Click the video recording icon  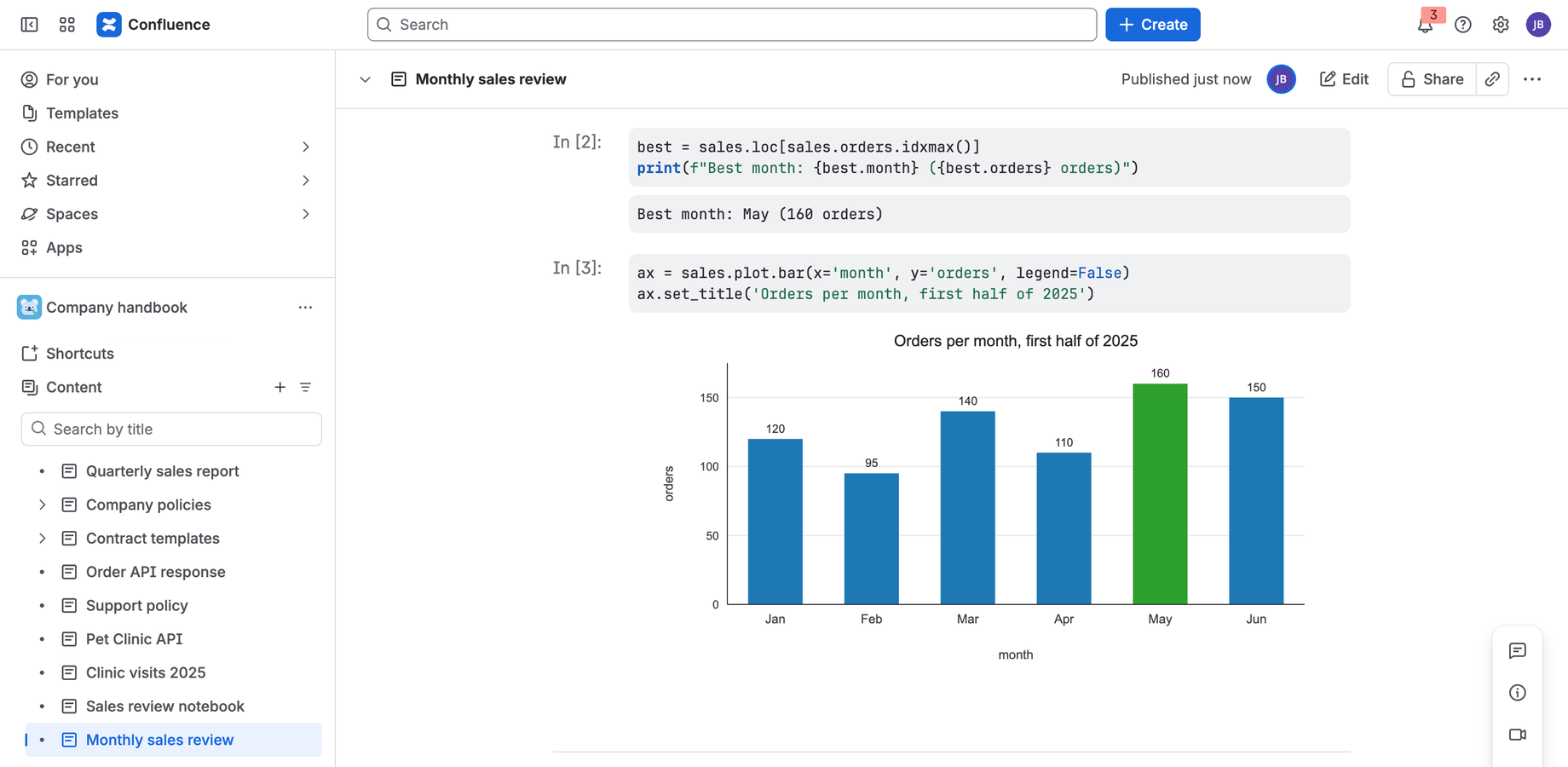coord(1518,735)
